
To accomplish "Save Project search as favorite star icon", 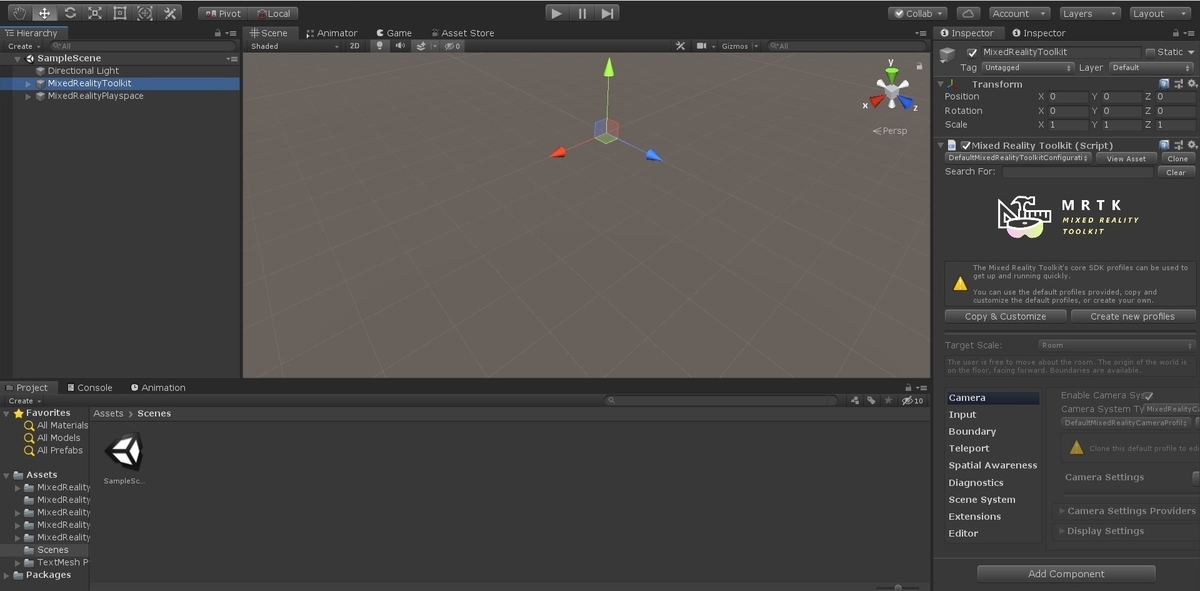I will [887, 400].
